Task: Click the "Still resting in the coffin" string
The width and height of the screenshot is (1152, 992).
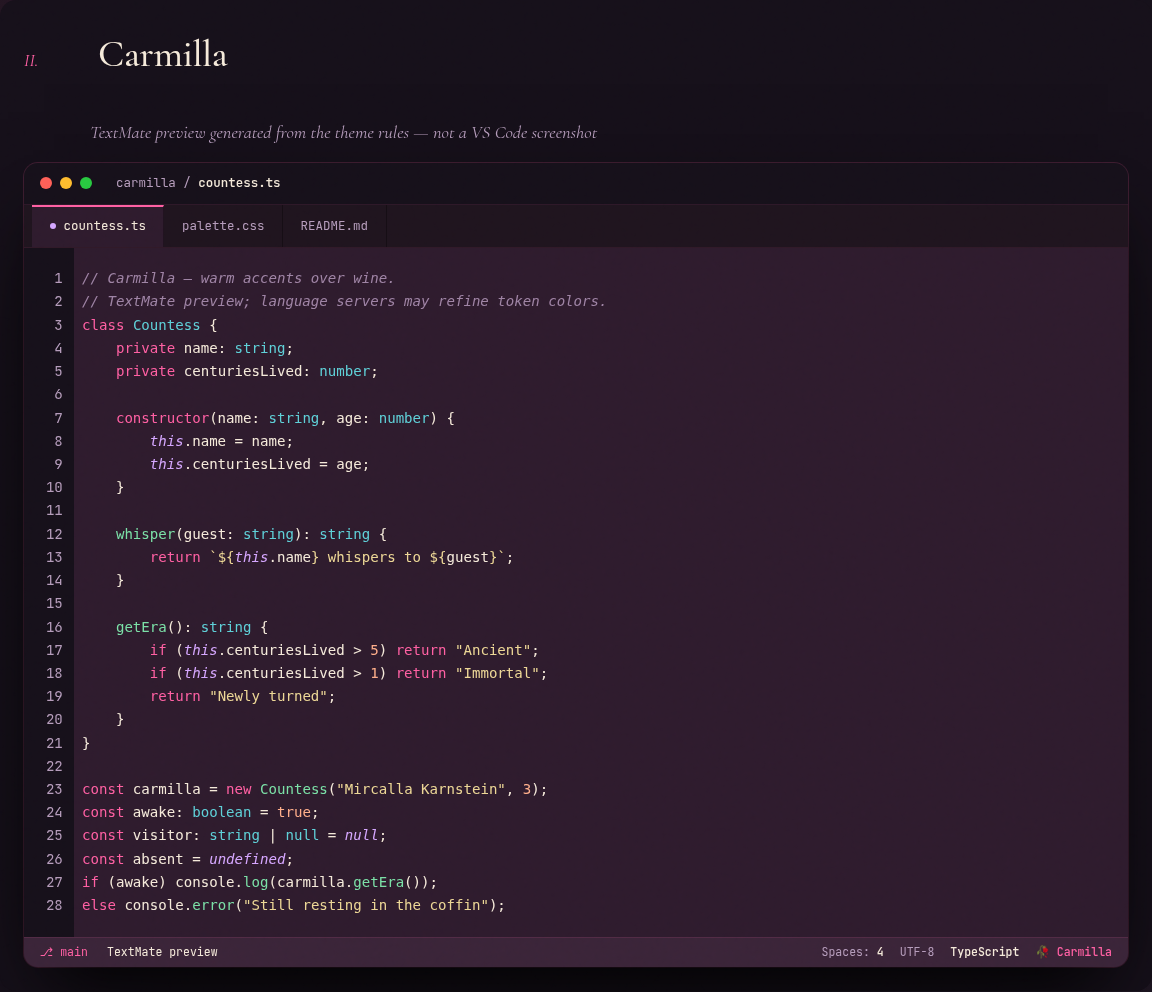Action: (366, 905)
